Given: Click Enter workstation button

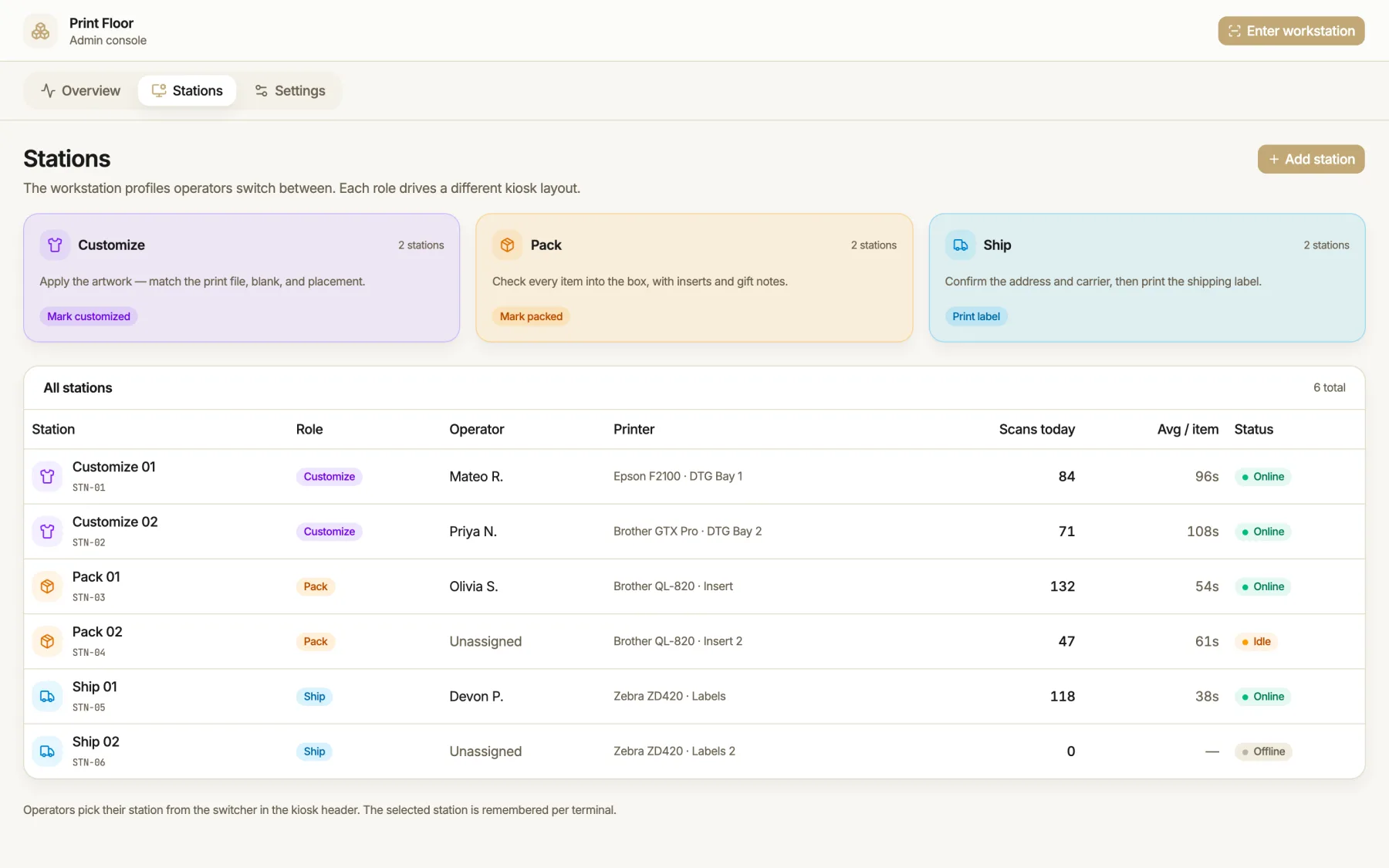Looking at the screenshot, I should pyautogui.click(x=1291, y=31).
